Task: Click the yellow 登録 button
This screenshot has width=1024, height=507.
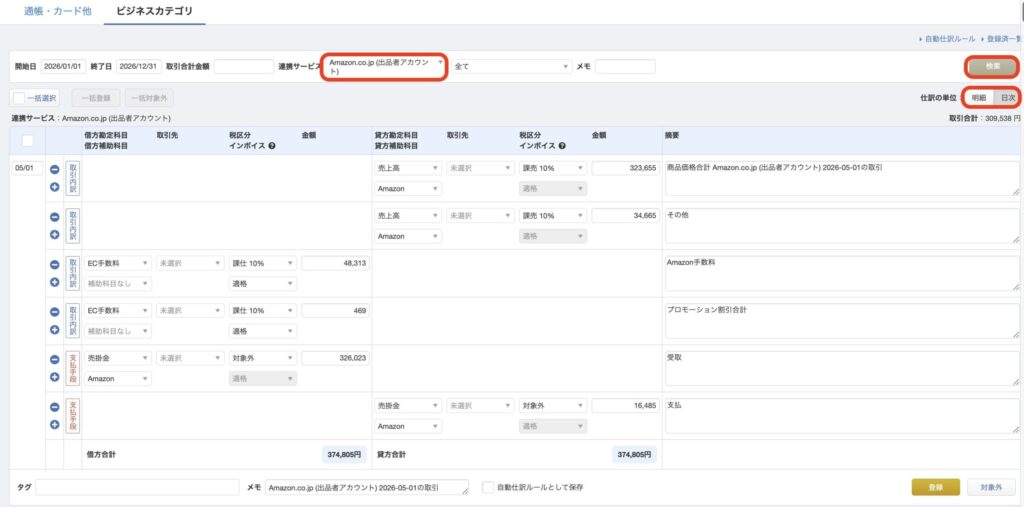Action: [936, 487]
